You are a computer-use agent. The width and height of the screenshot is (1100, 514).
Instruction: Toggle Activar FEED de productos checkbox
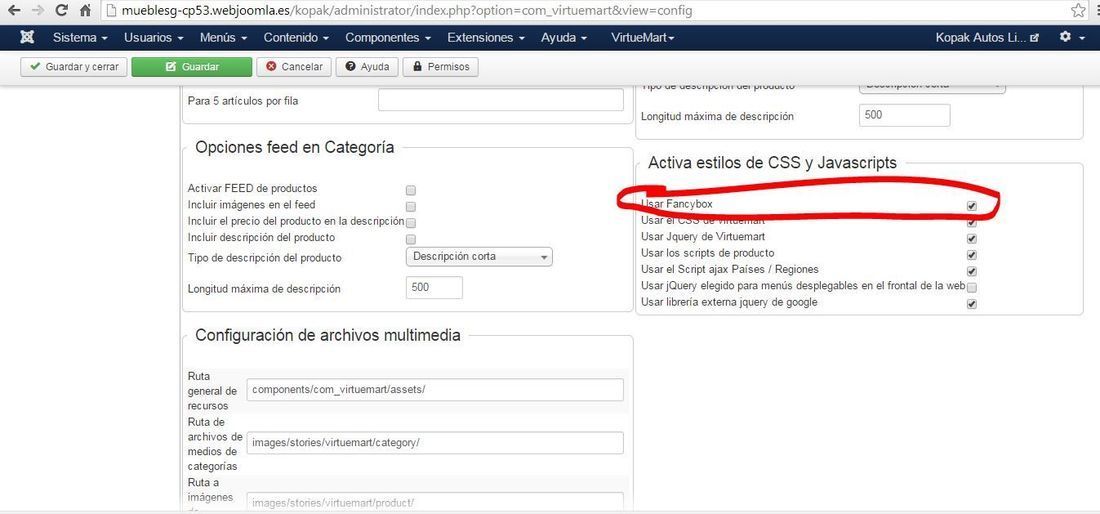pos(411,190)
